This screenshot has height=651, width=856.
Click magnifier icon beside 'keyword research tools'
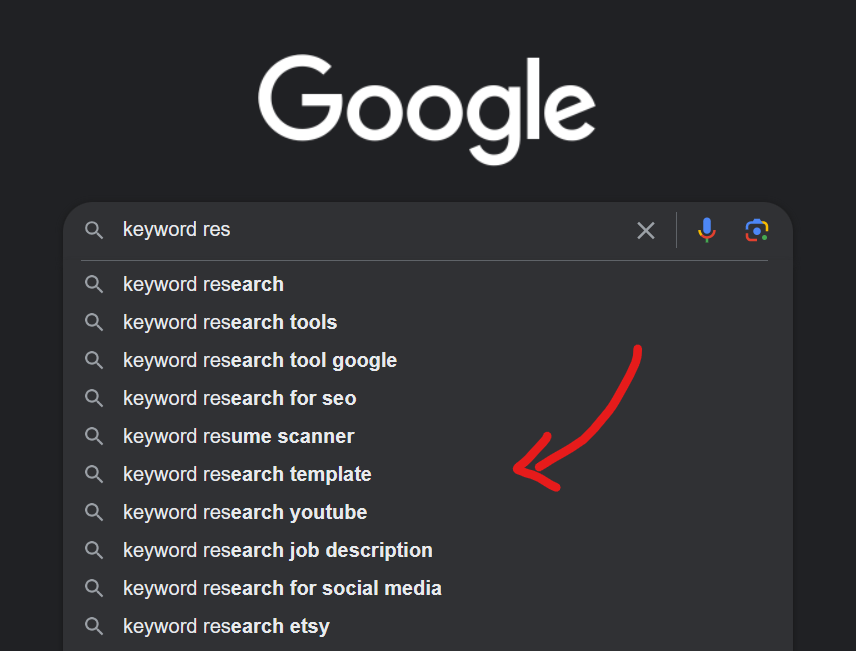coord(94,322)
